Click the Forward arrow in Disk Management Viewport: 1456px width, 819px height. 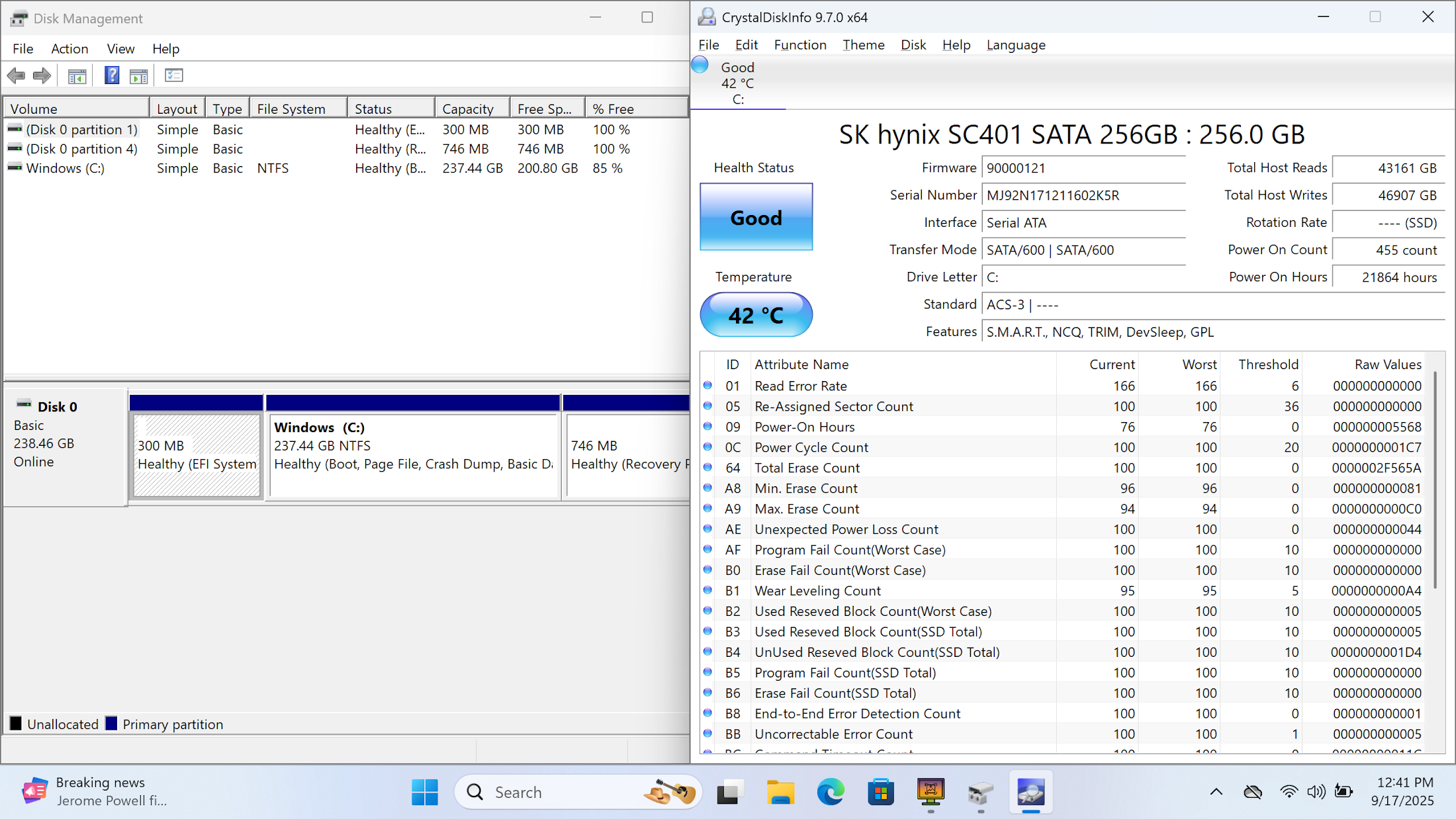point(42,75)
